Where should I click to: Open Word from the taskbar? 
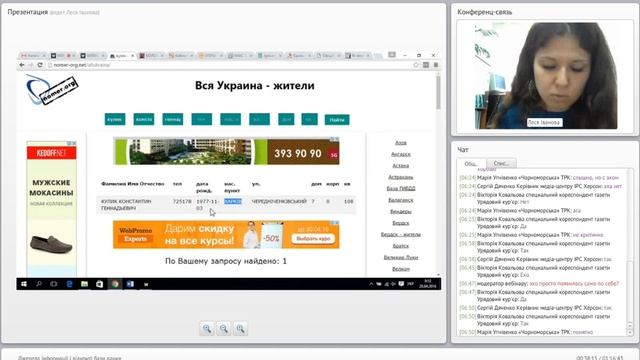[x=130, y=284]
